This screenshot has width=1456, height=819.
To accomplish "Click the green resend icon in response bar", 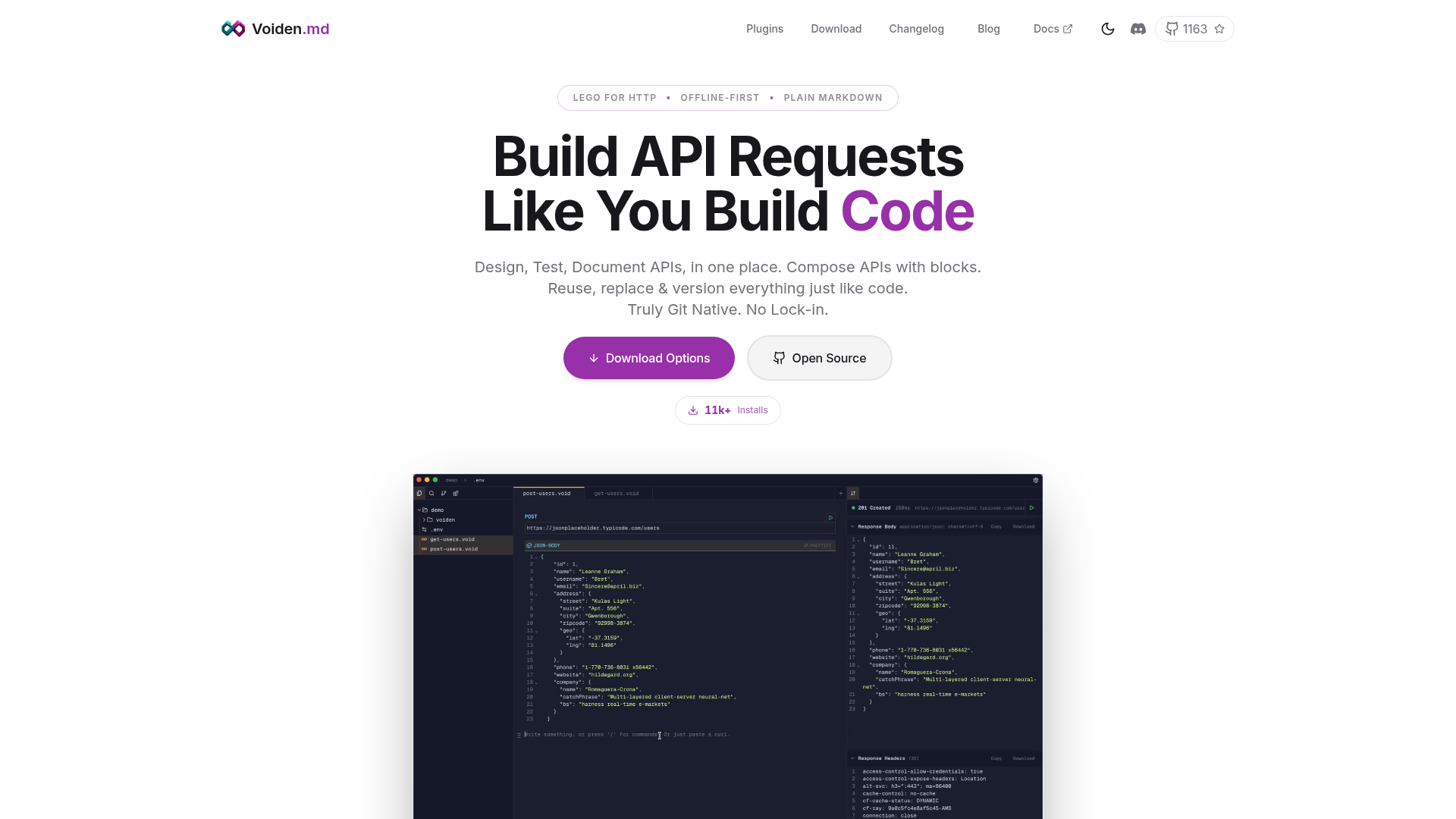I will (1031, 508).
